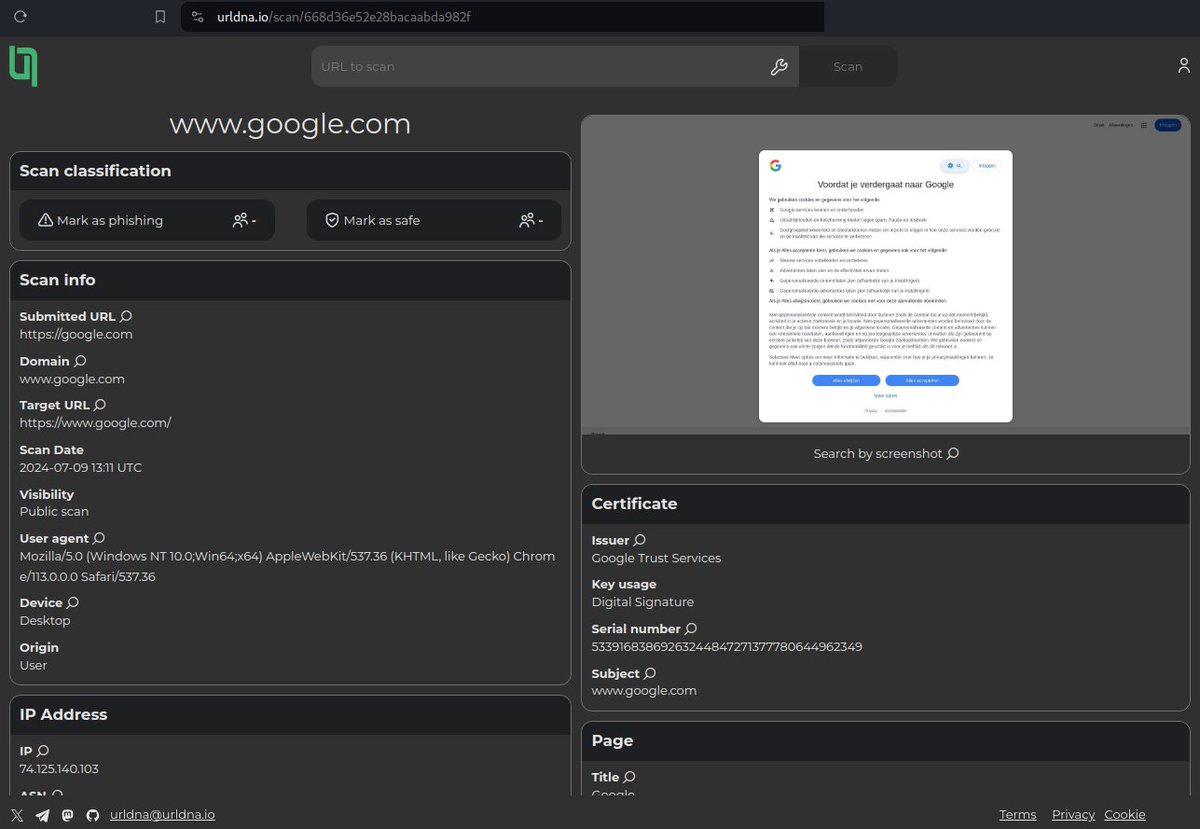Click the safe votes count icon
Image resolution: width=1200 pixels, height=829 pixels.
point(527,220)
